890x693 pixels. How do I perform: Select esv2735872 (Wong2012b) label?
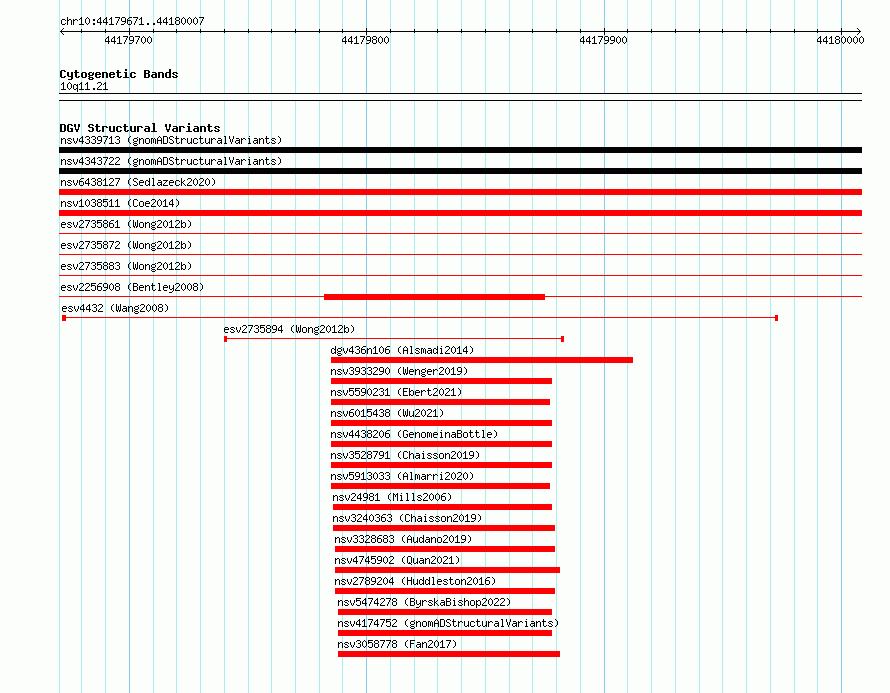point(126,245)
